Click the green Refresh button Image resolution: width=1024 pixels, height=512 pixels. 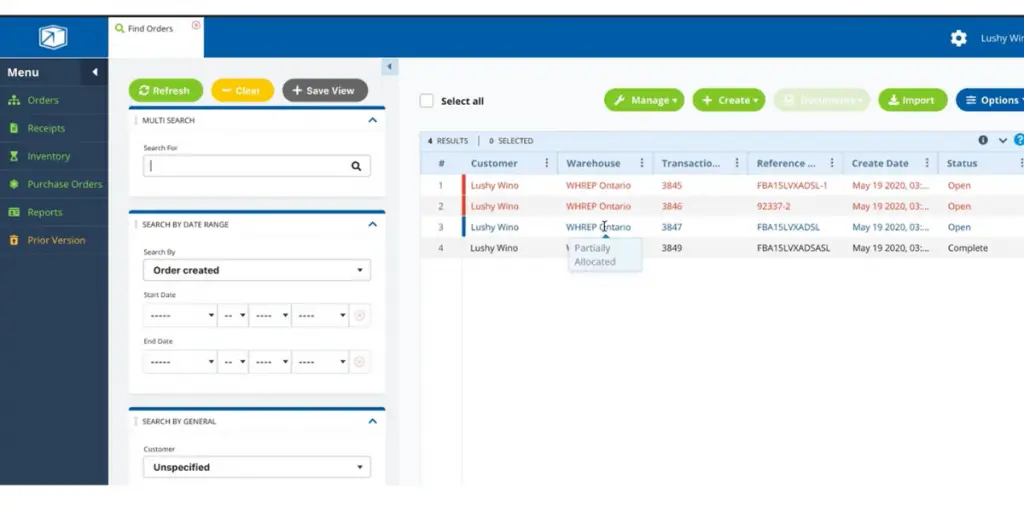pos(165,90)
